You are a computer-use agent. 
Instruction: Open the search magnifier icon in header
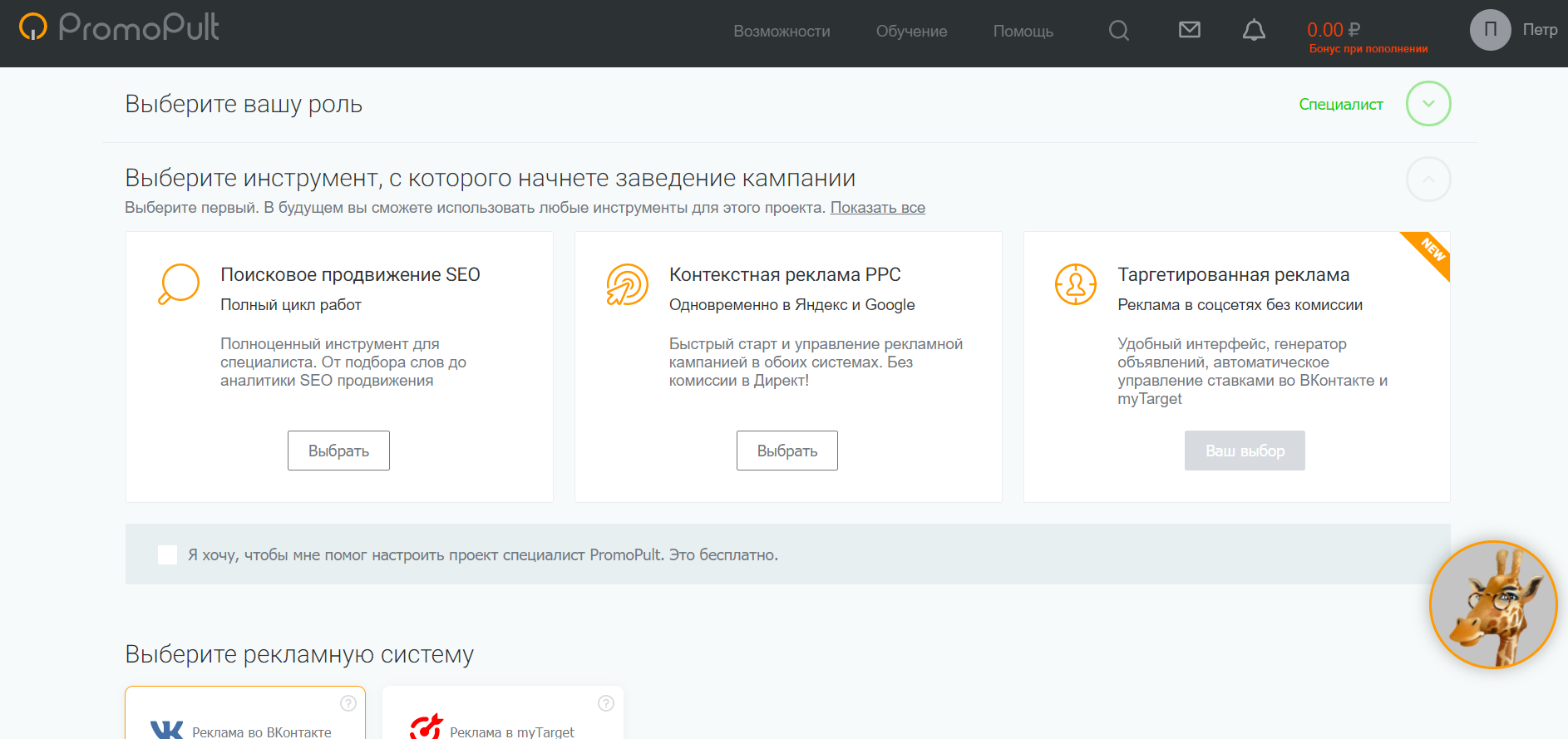click(1119, 31)
